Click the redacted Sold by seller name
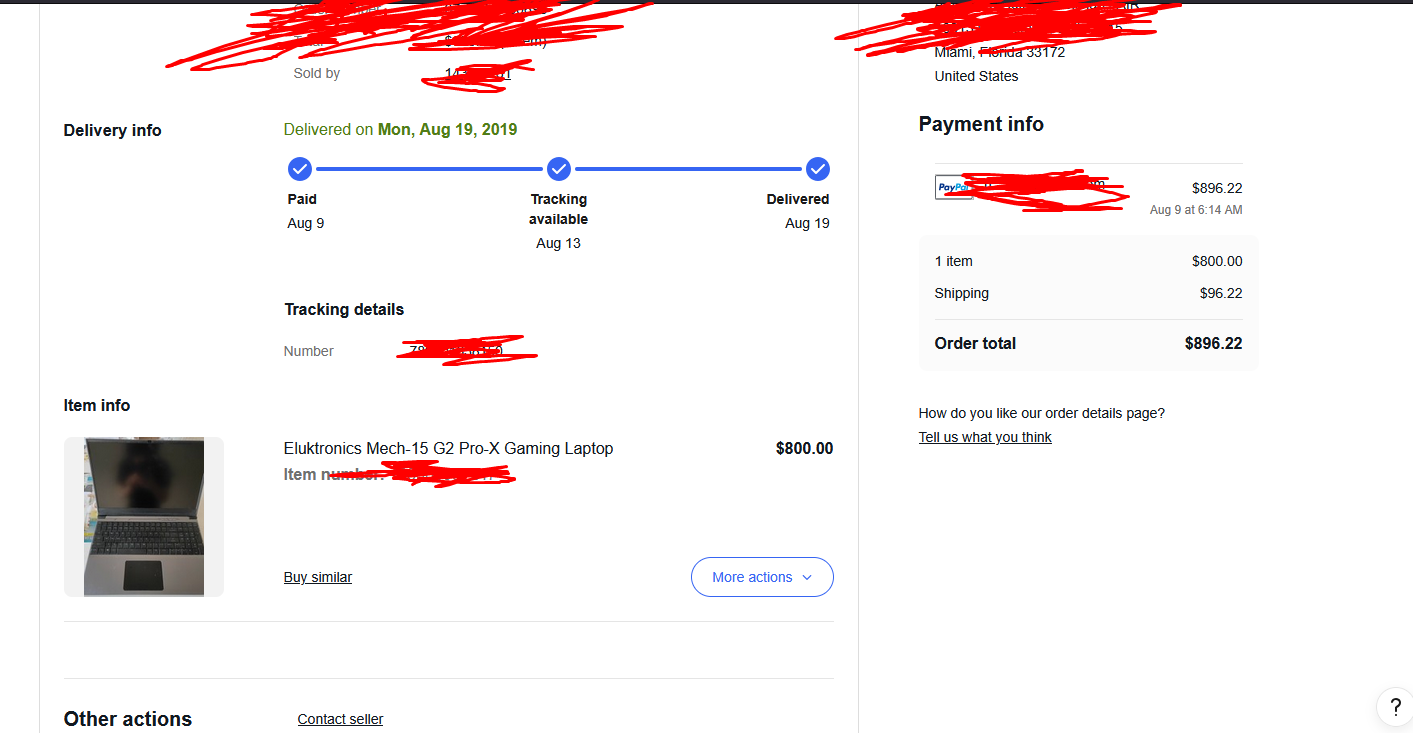 [x=478, y=74]
